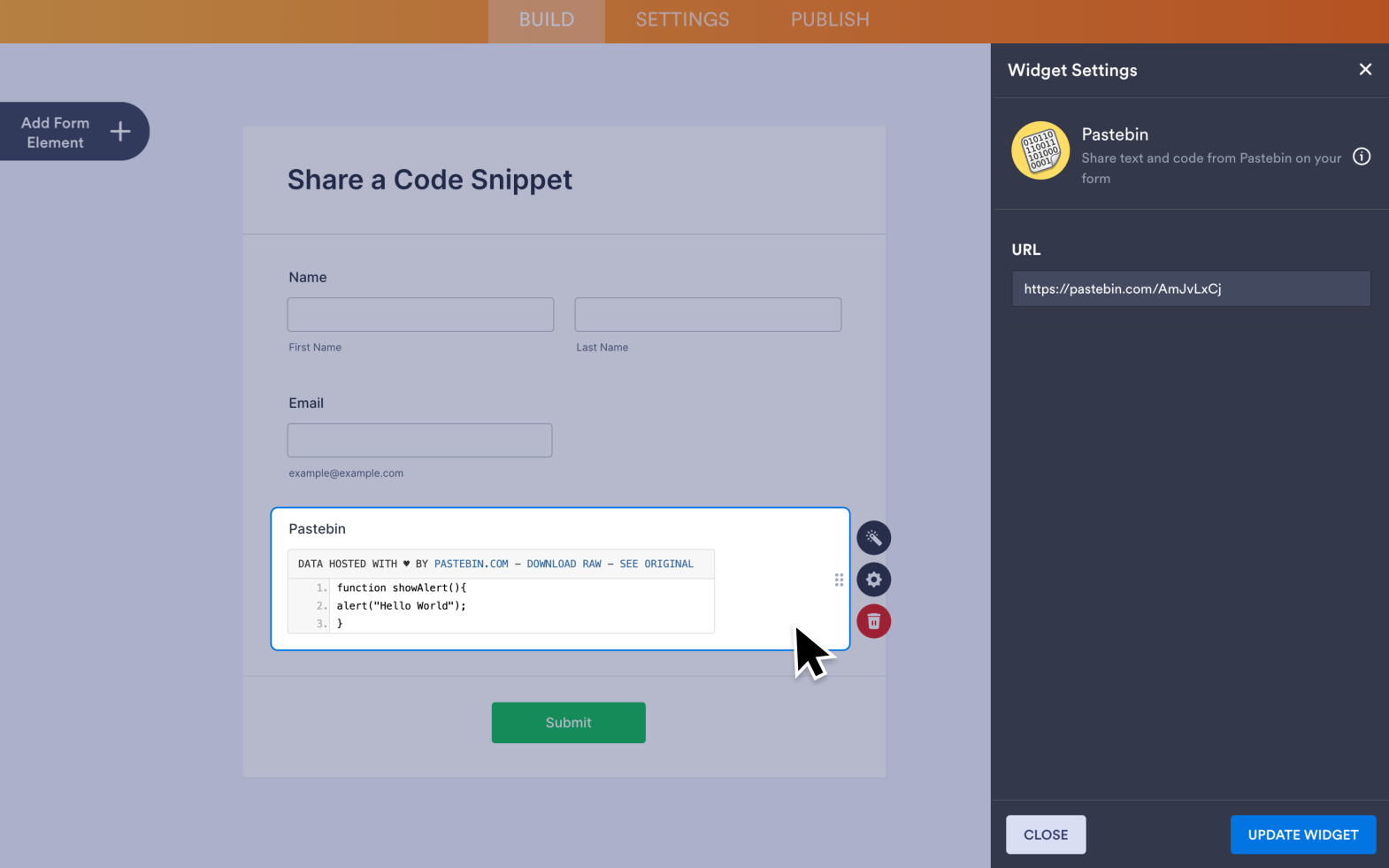The height and width of the screenshot is (868, 1389).
Task: Click the Email input field
Action: point(419,440)
